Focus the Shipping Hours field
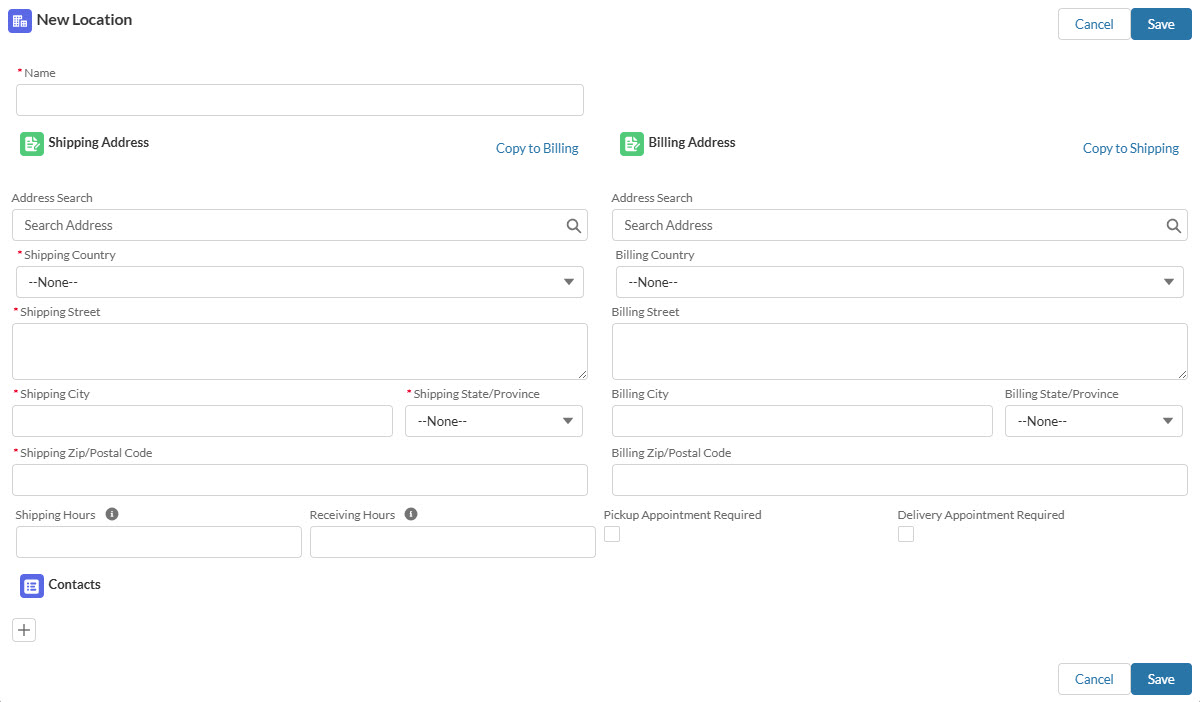Image resolution: width=1200 pixels, height=702 pixels. (159, 542)
